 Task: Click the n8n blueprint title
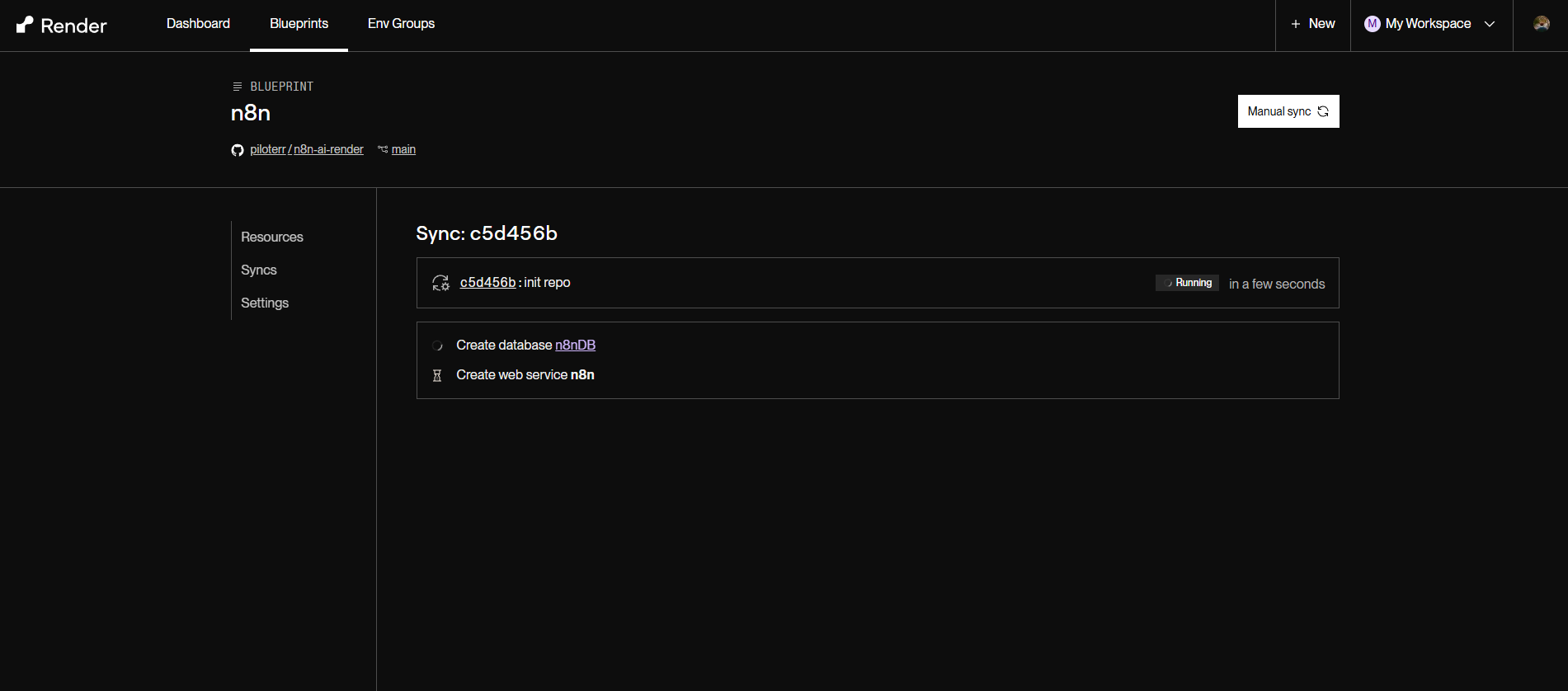[x=251, y=113]
